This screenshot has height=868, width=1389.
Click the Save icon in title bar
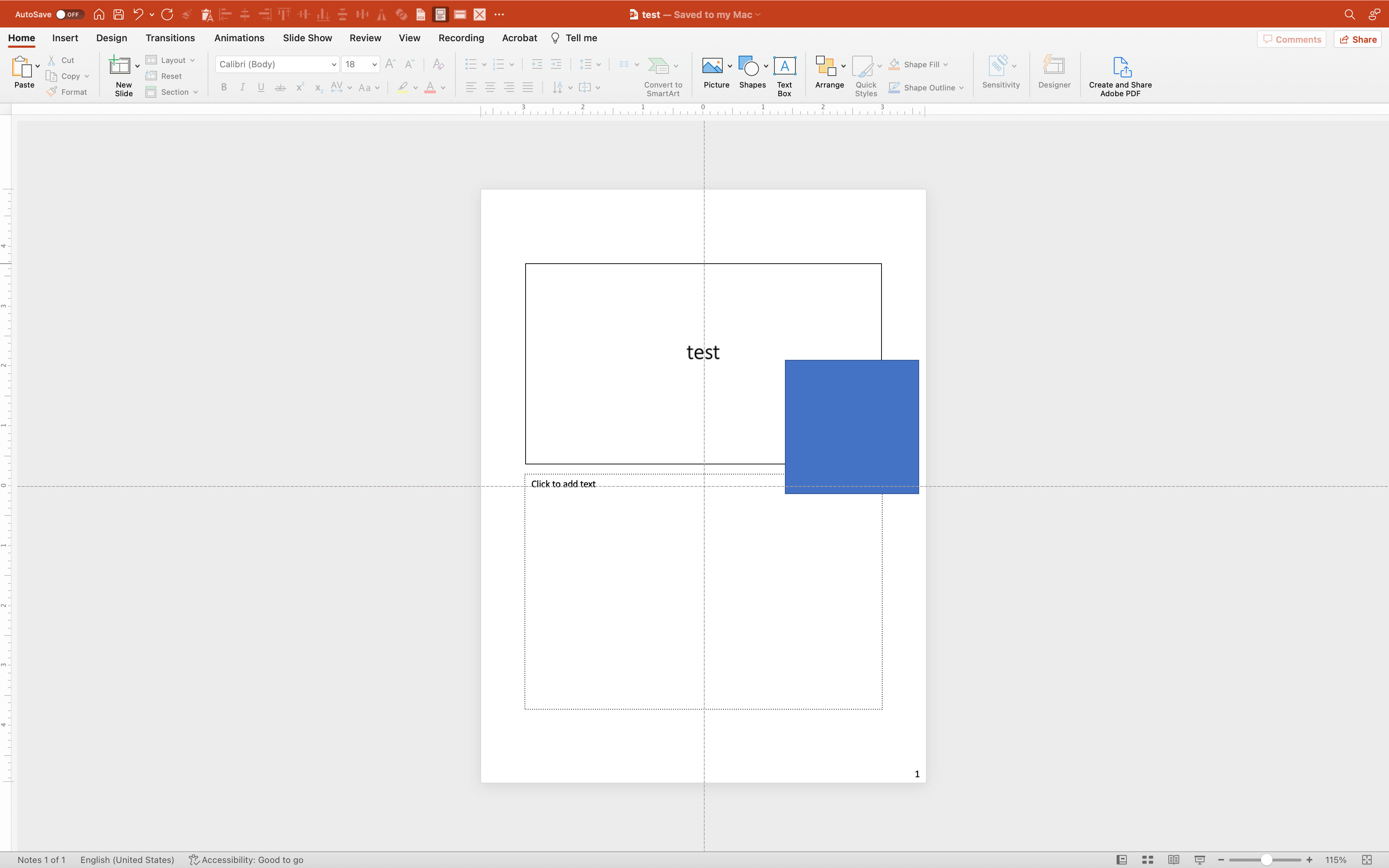coord(119,14)
